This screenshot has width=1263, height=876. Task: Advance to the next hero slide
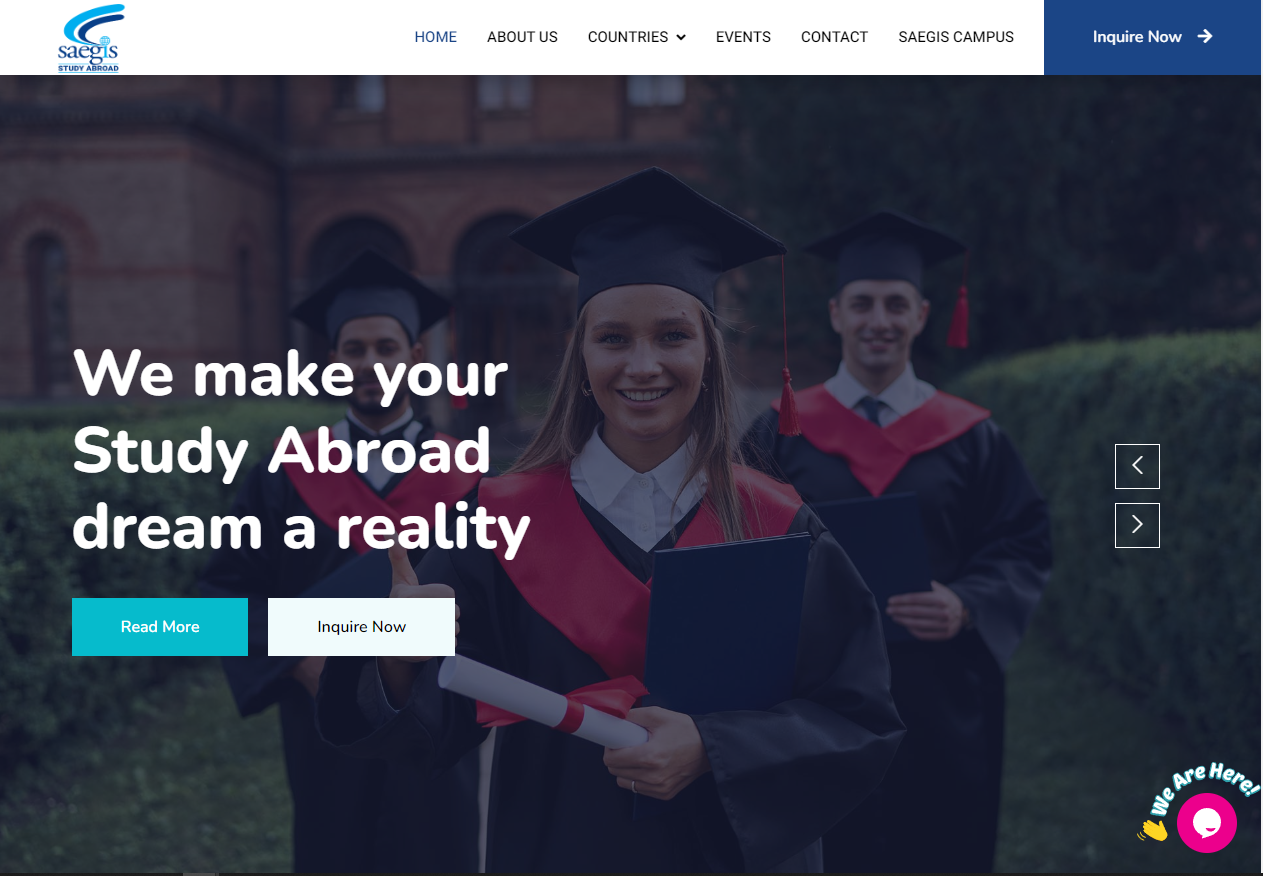click(1137, 525)
